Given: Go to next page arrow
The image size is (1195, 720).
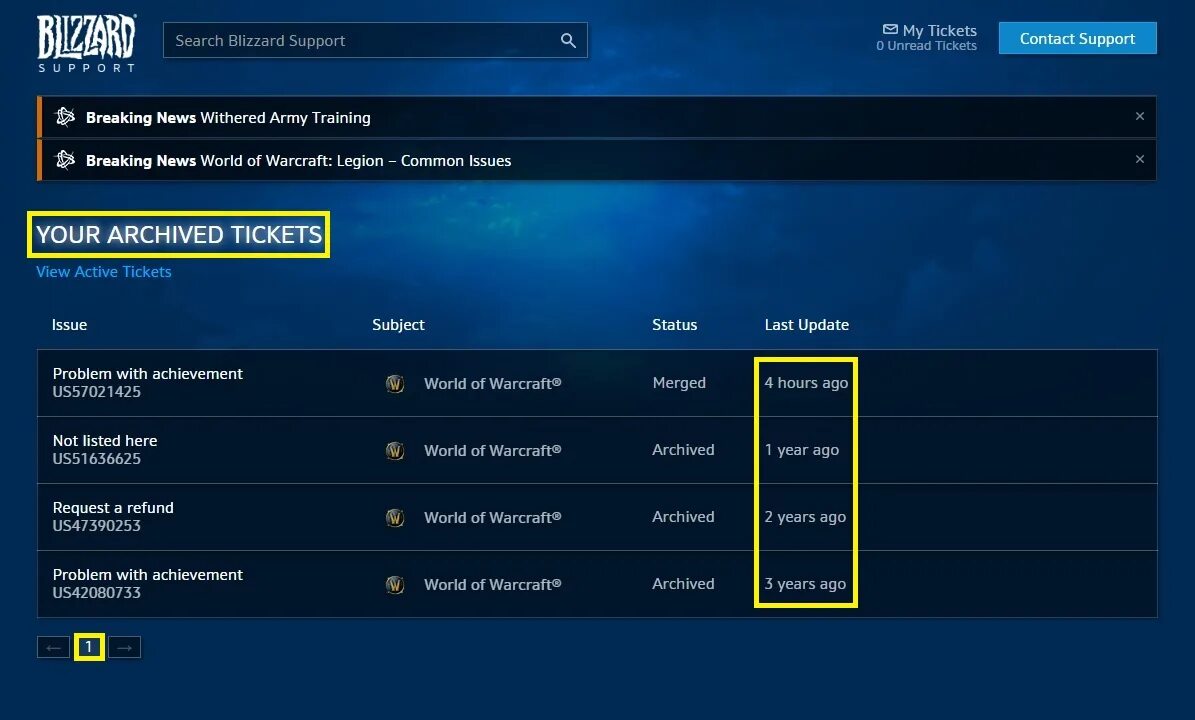Looking at the screenshot, I should tap(125, 648).
